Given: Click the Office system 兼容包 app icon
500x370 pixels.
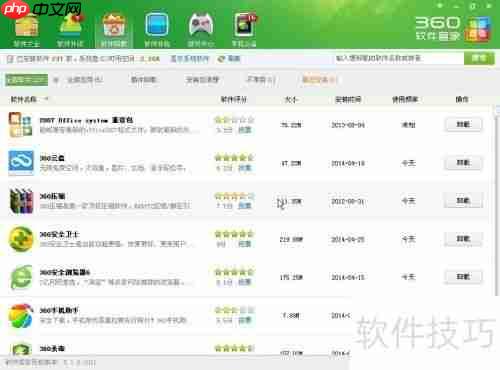Looking at the screenshot, I should click(21, 125).
